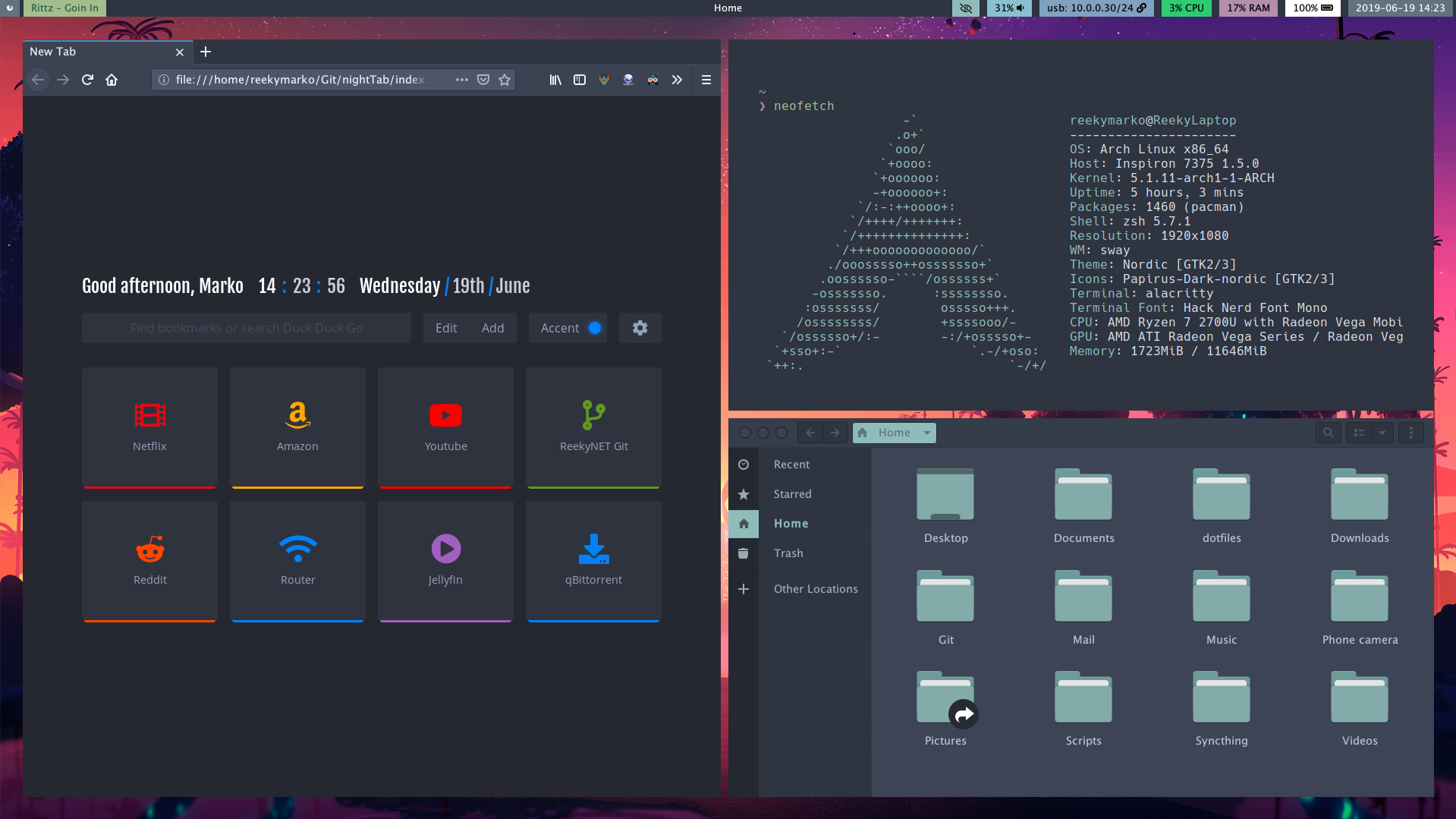Click the usb network status block
Screen dimensions: 1456x819
(1096, 8)
